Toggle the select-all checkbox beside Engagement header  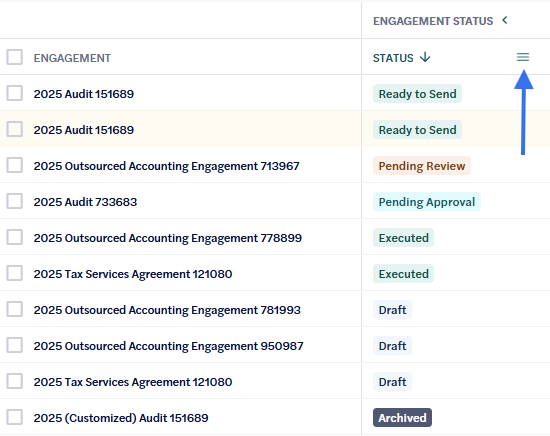(x=14, y=57)
